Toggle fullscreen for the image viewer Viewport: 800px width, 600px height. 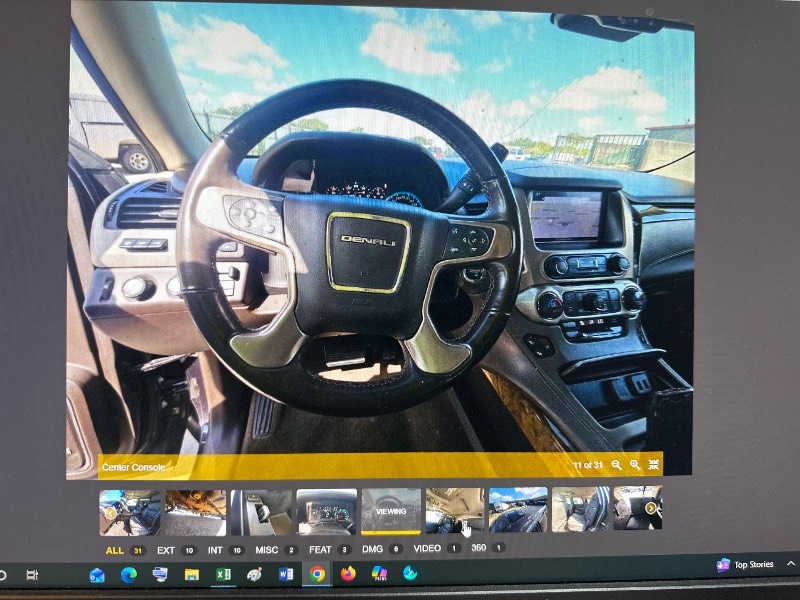click(x=654, y=464)
